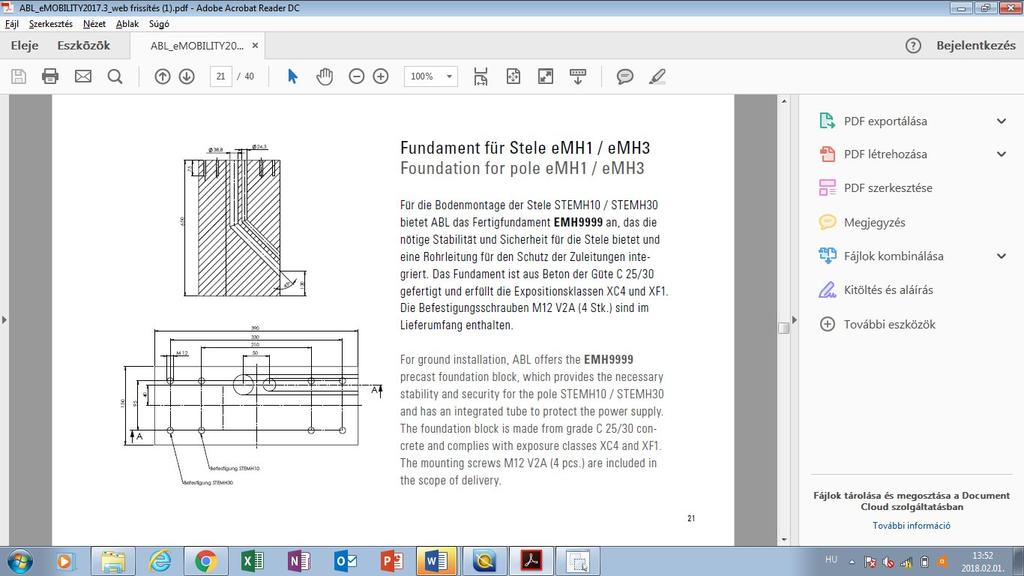The width and height of the screenshot is (1024, 576).
Task: Open the Find text magnifier
Action: pos(115,76)
